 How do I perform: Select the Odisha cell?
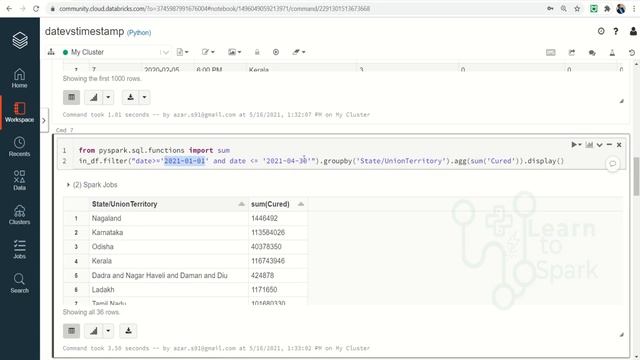168,247
